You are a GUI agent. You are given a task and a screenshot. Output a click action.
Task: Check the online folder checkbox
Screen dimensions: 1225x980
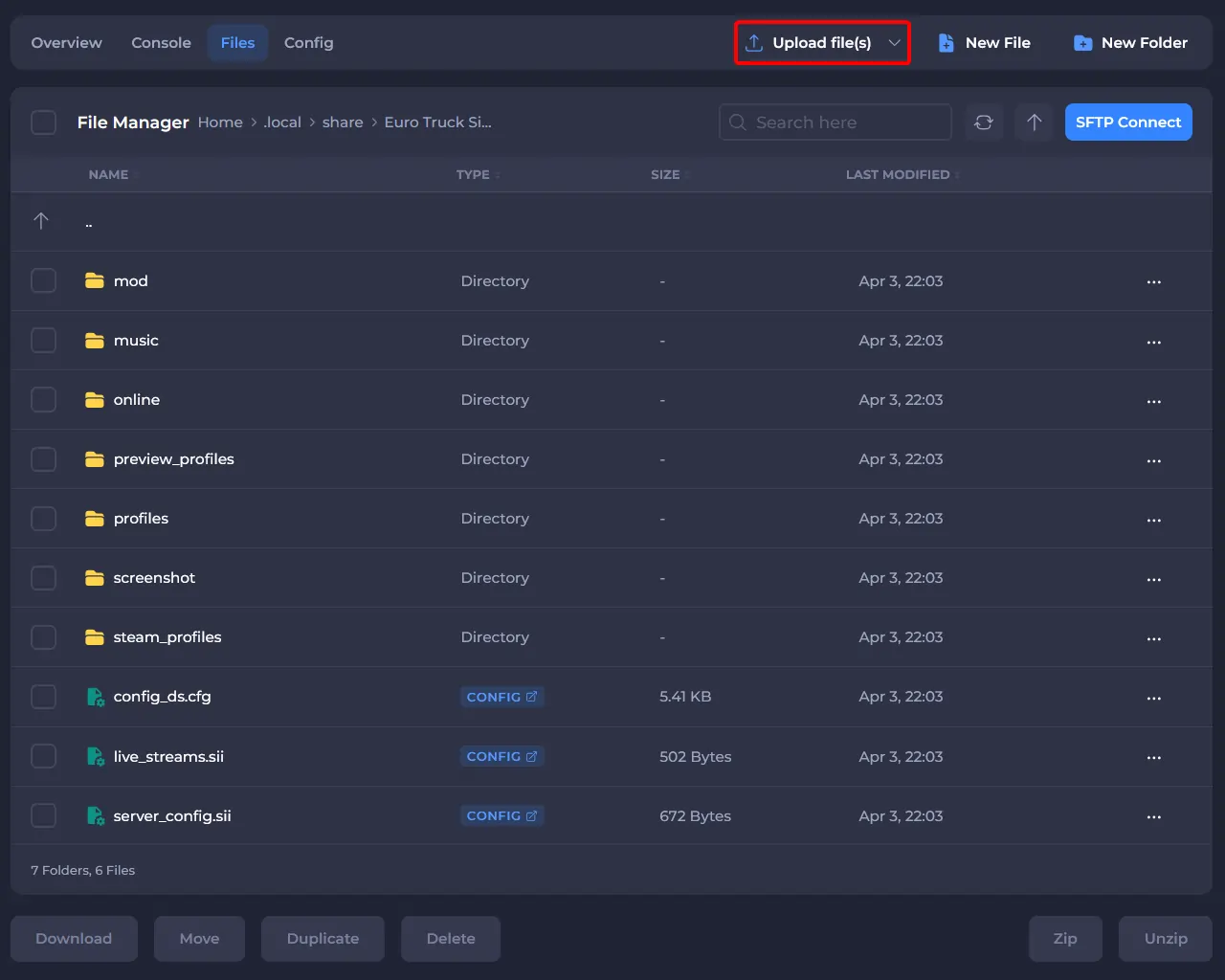click(x=44, y=400)
